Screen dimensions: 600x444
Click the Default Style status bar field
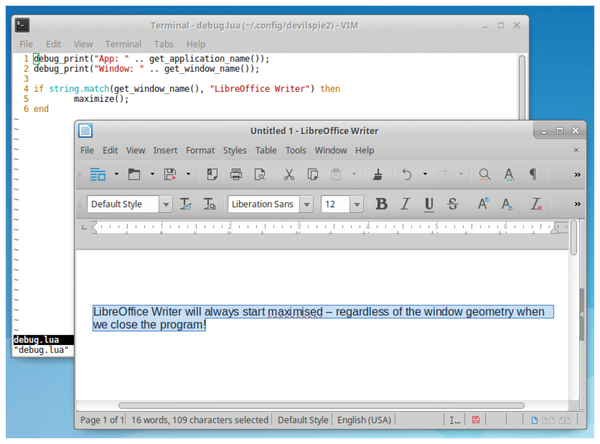pos(303,420)
